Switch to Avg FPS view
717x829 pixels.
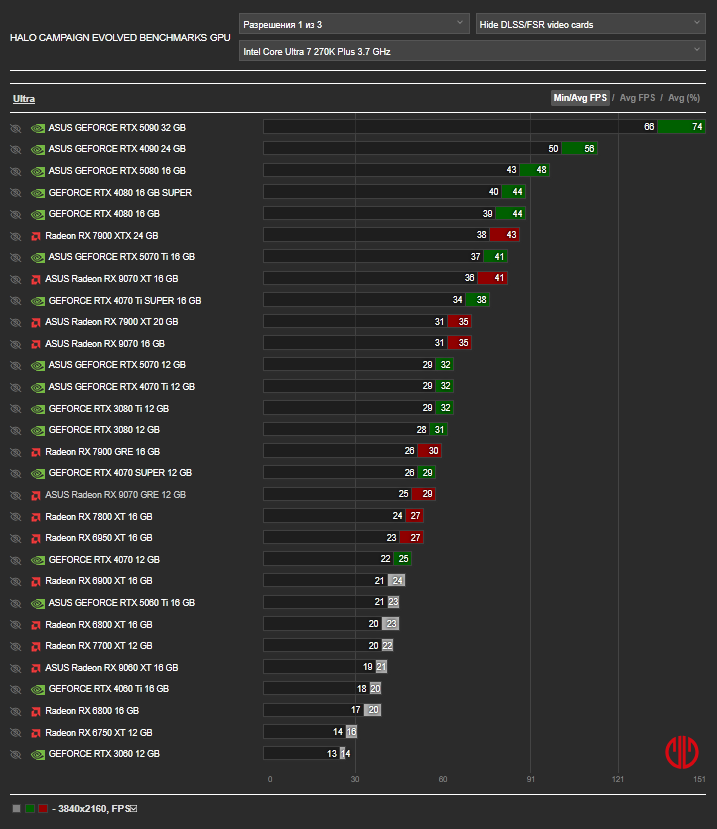[637, 98]
